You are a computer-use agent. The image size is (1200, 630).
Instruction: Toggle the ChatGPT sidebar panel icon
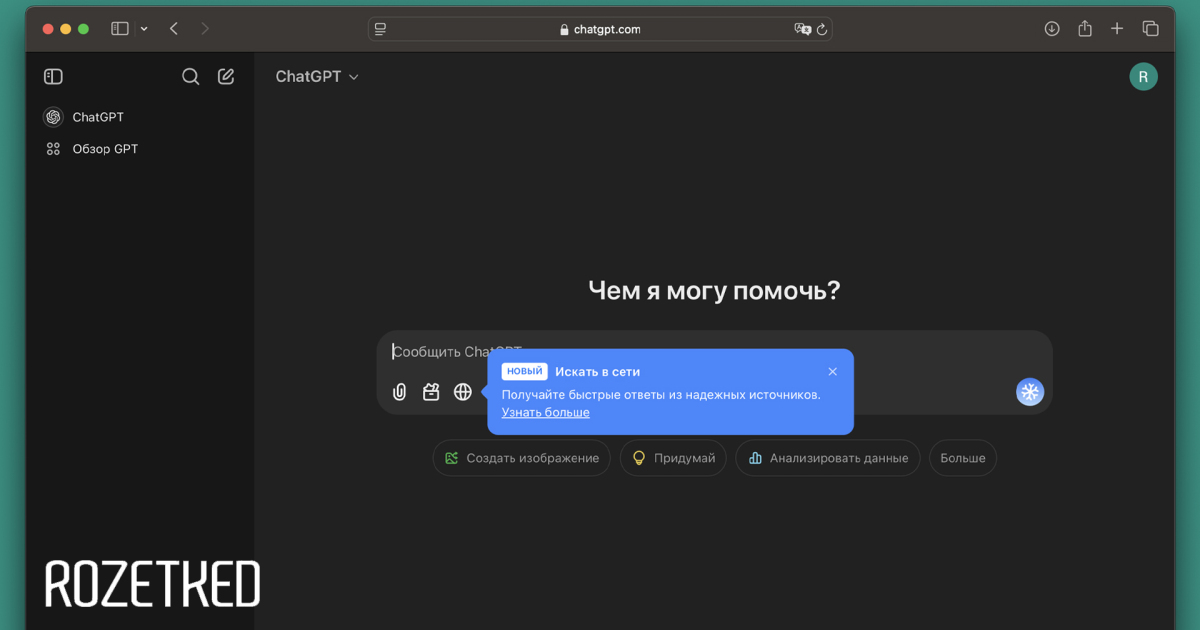click(54, 77)
